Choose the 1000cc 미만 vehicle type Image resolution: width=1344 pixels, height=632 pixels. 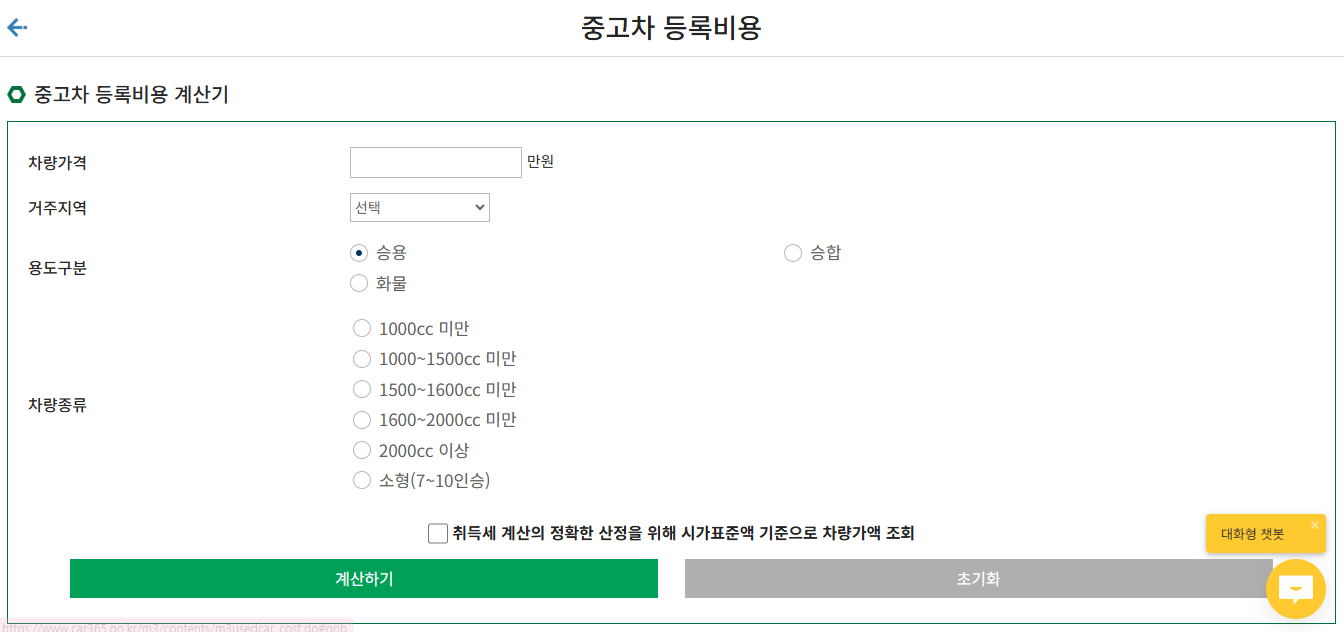point(362,328)
